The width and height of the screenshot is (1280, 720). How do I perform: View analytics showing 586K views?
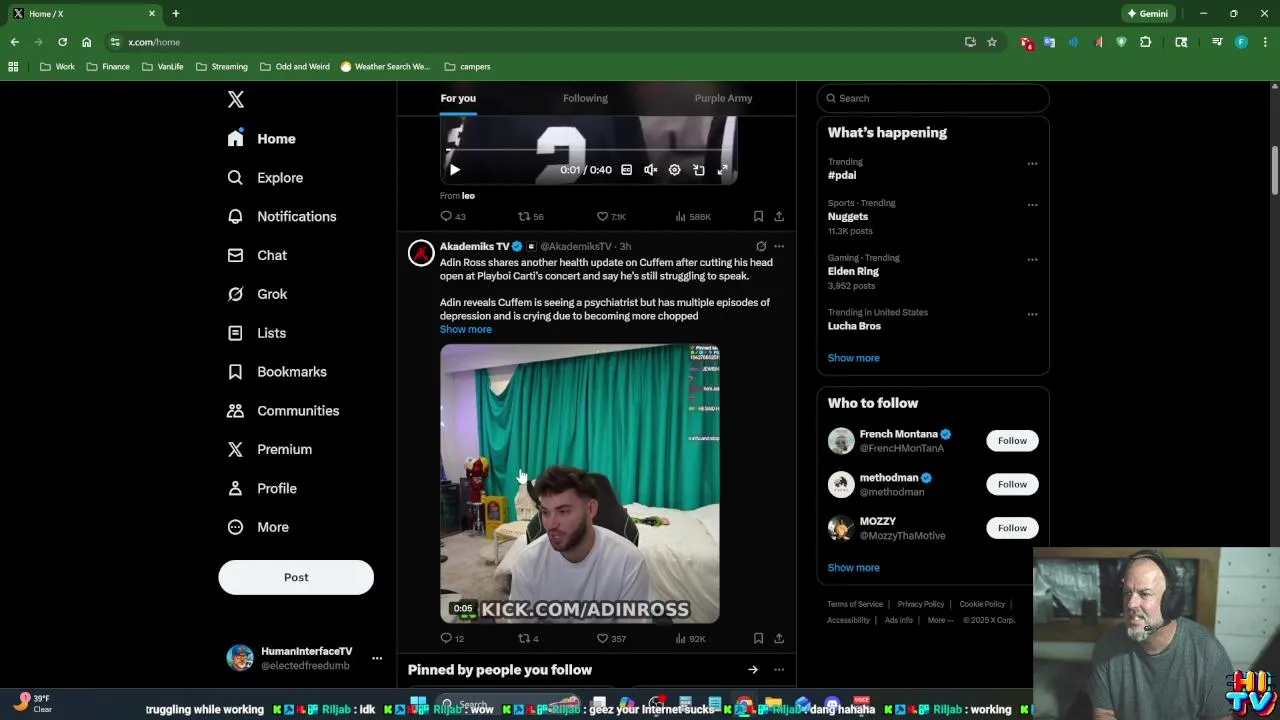693,216
